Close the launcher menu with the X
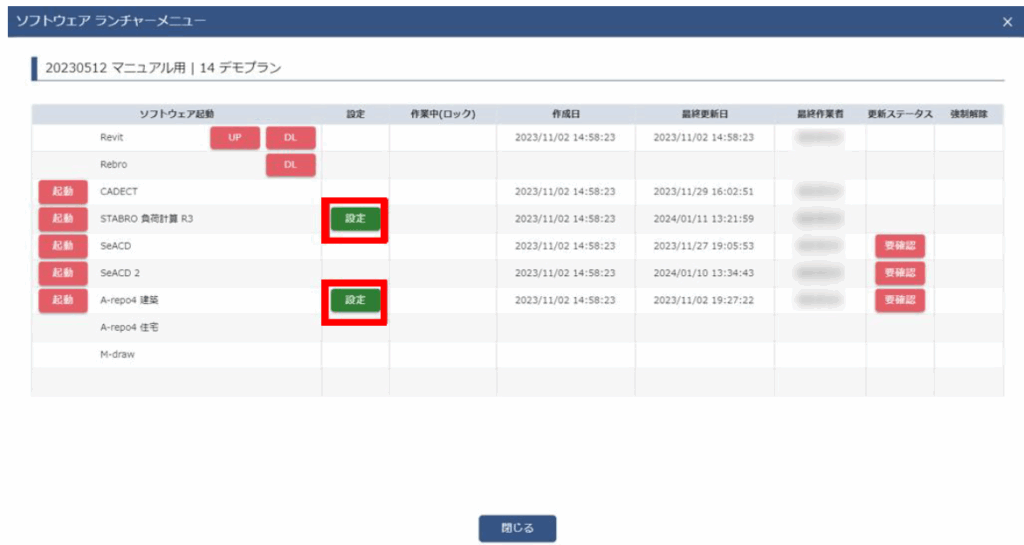This screenshot has width=1024, height=545. (x=1007, y=21)
